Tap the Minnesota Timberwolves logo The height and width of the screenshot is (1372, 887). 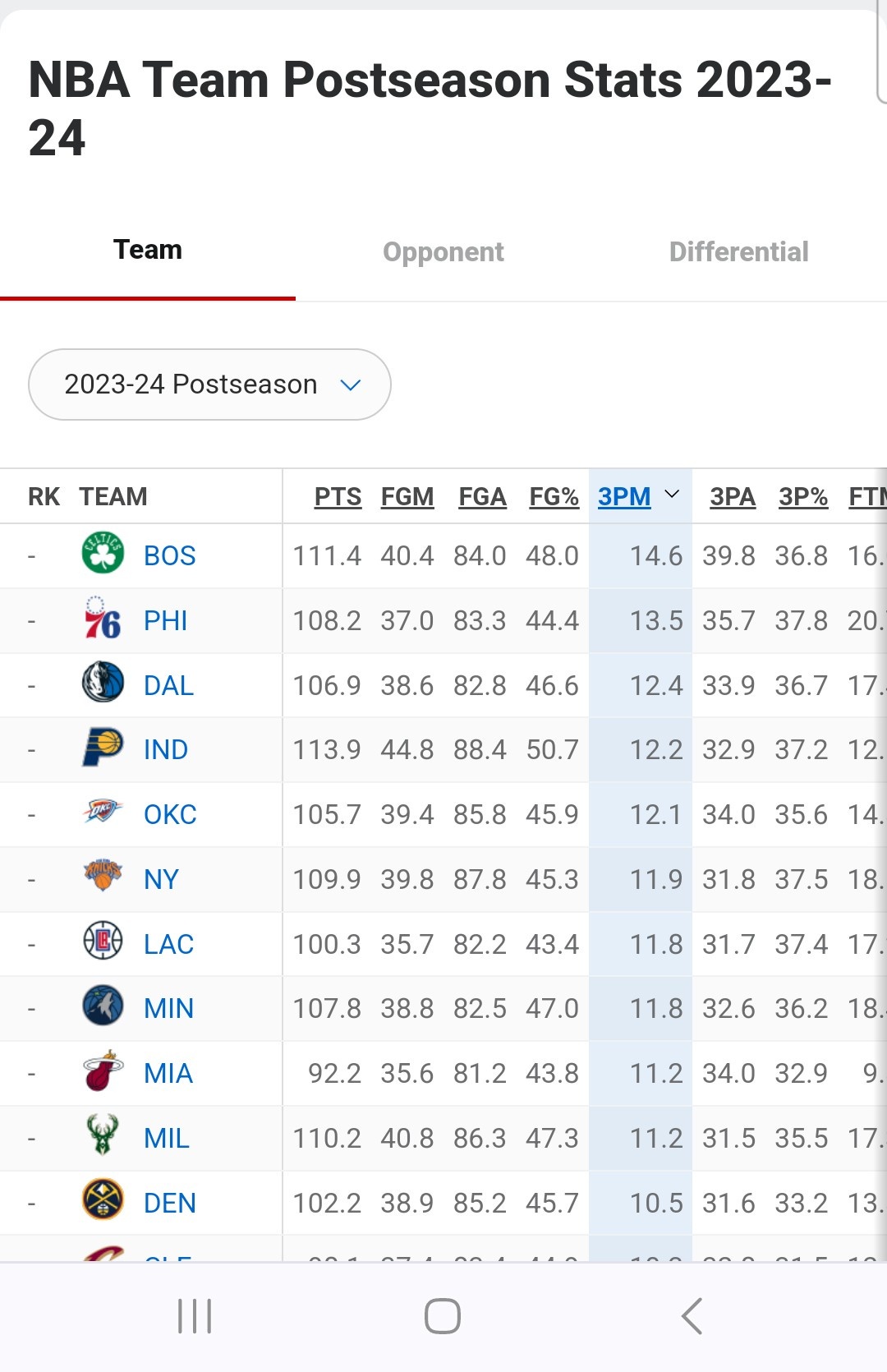click(x=103, y=1006)
